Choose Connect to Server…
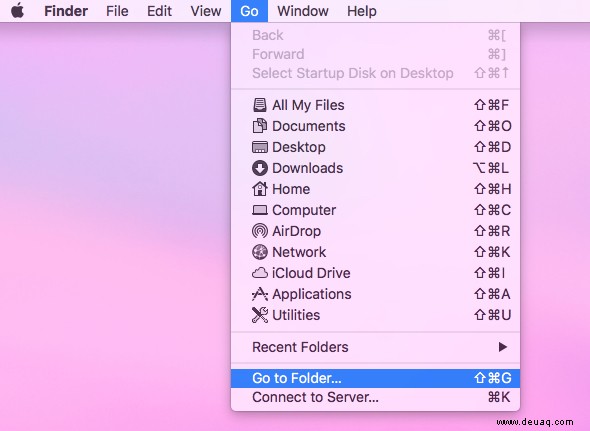Image resolution: width=590 pixels, height=431 pixels. pos(376,397)
